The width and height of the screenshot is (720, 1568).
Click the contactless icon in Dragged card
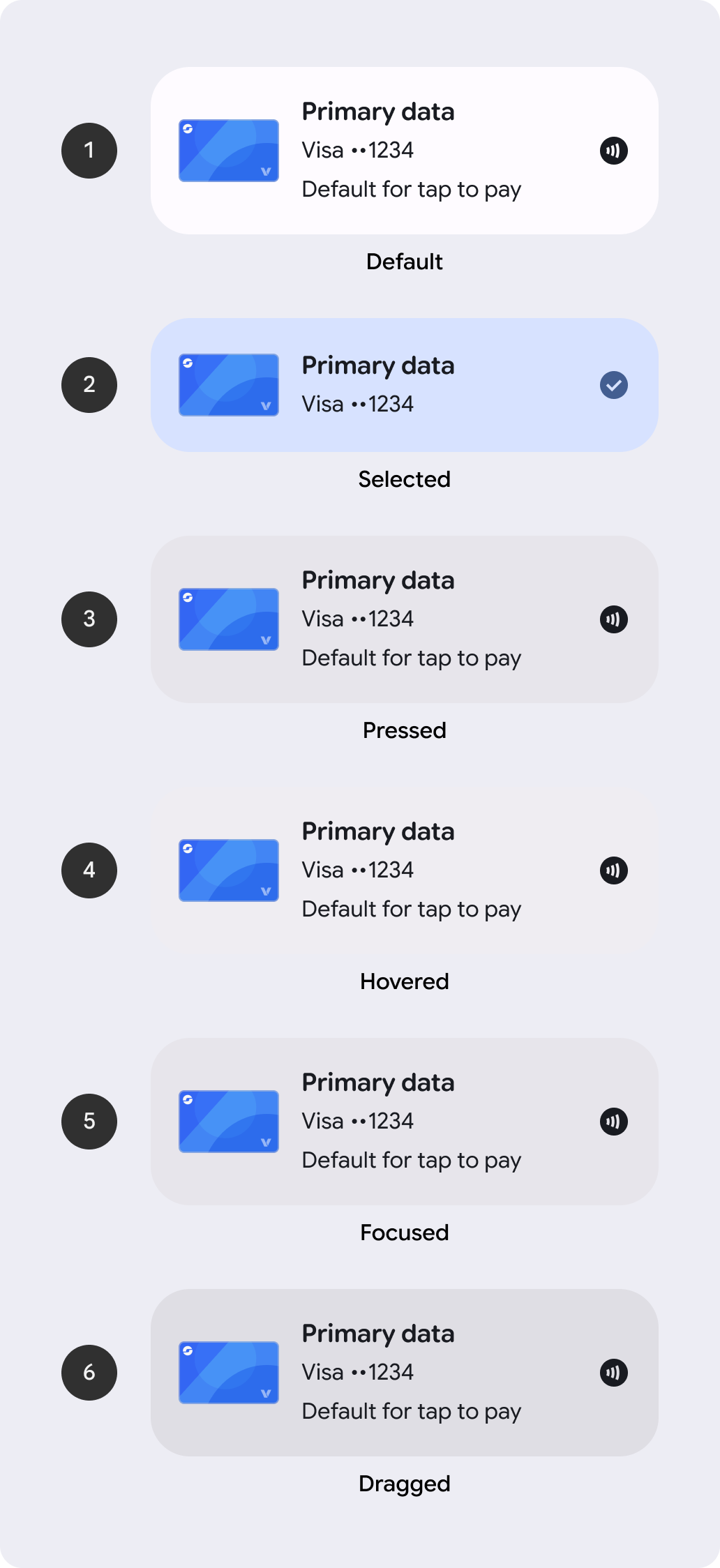614,1373
